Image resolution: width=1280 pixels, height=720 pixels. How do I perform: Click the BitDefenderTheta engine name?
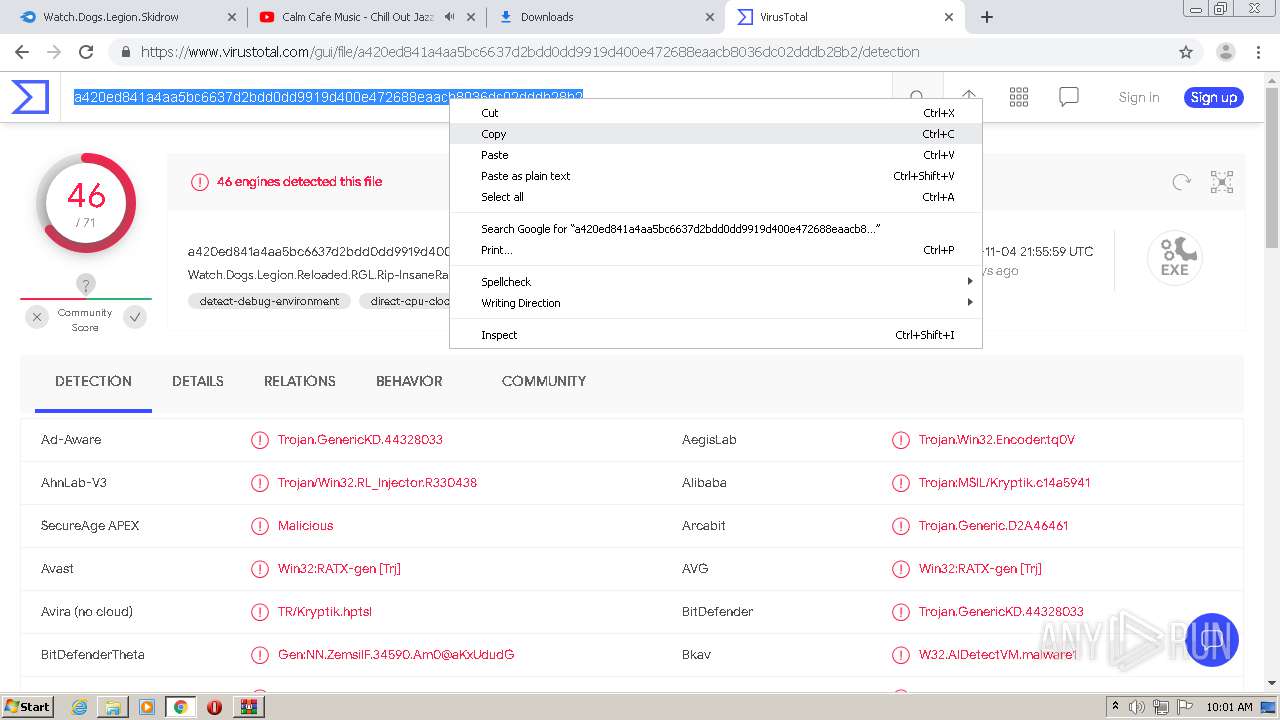pos(93,655)
